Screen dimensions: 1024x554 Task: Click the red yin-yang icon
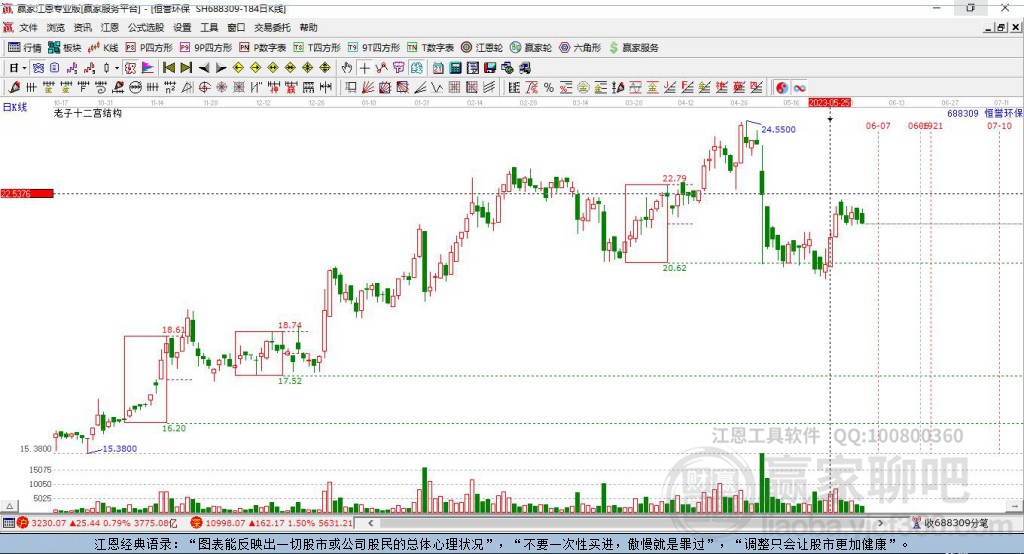click(782, 88)
